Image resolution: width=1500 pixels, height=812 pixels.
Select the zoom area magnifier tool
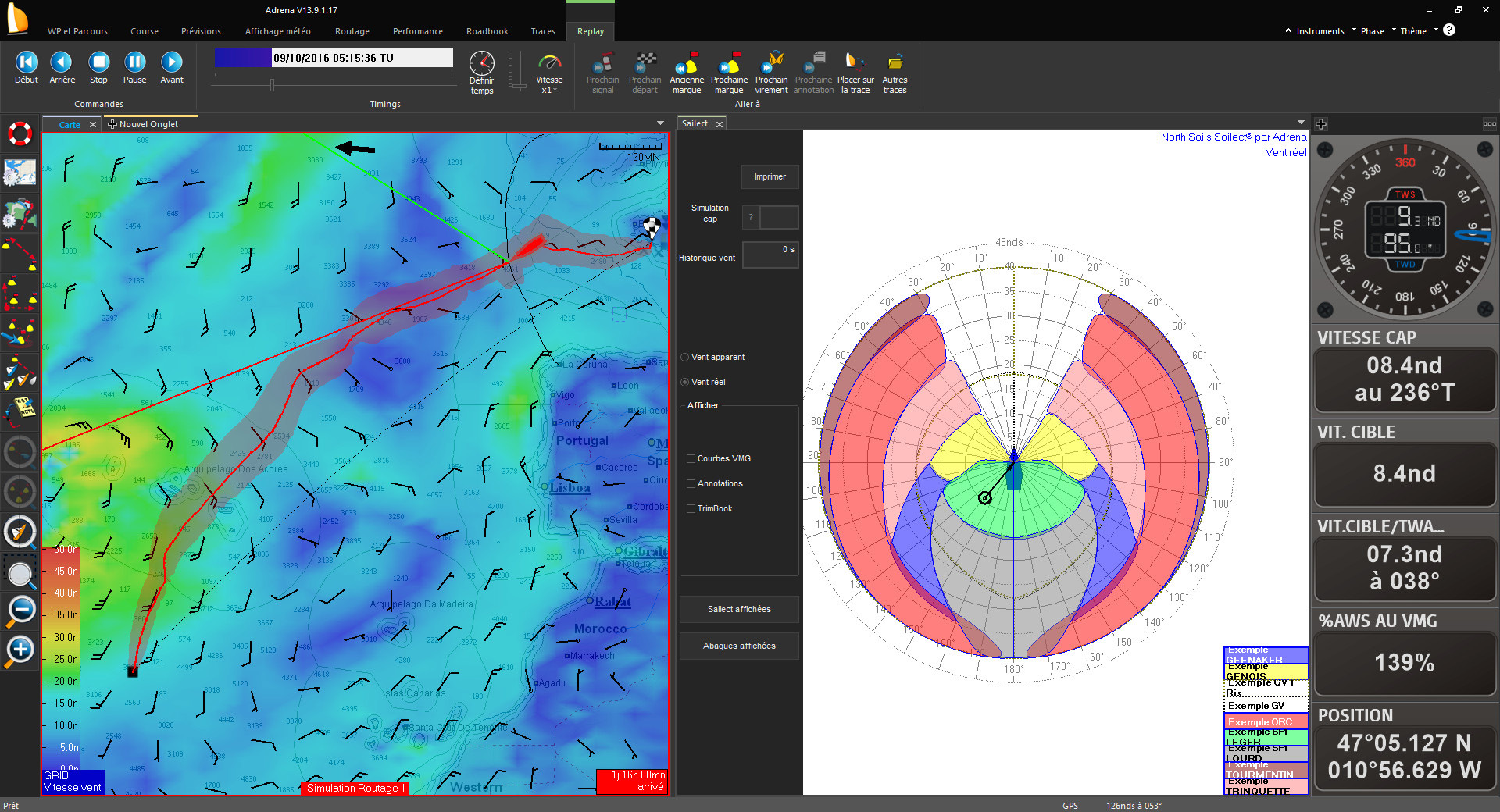click(20, 575)
